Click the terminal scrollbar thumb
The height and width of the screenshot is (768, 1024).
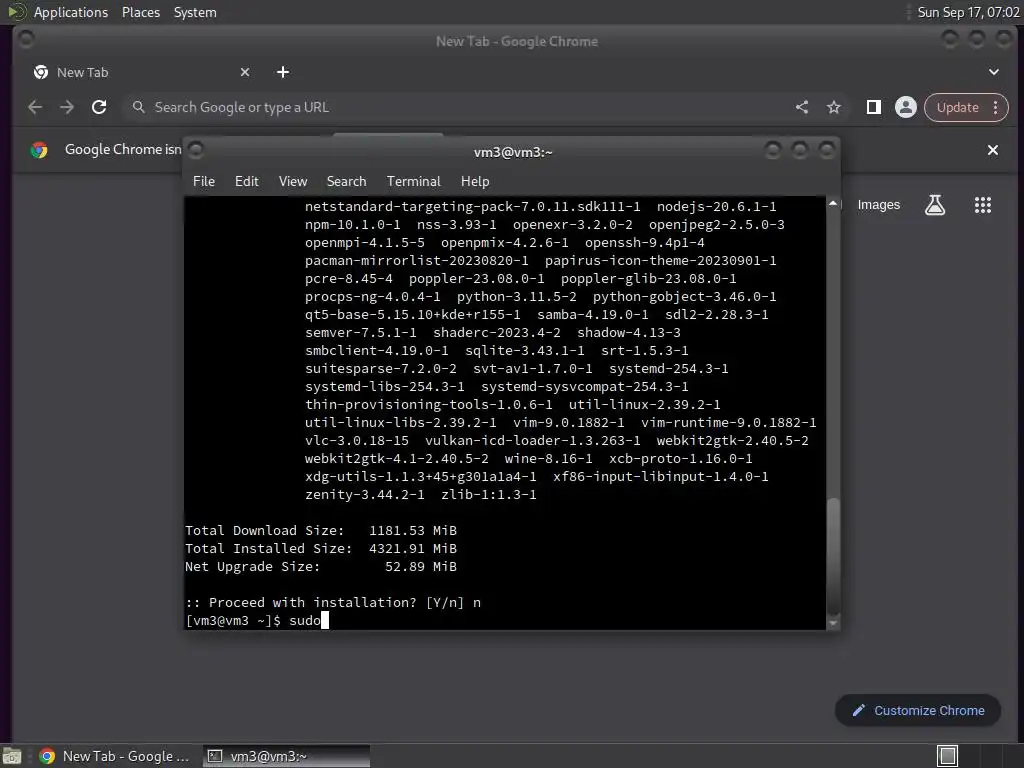point(833,556)
